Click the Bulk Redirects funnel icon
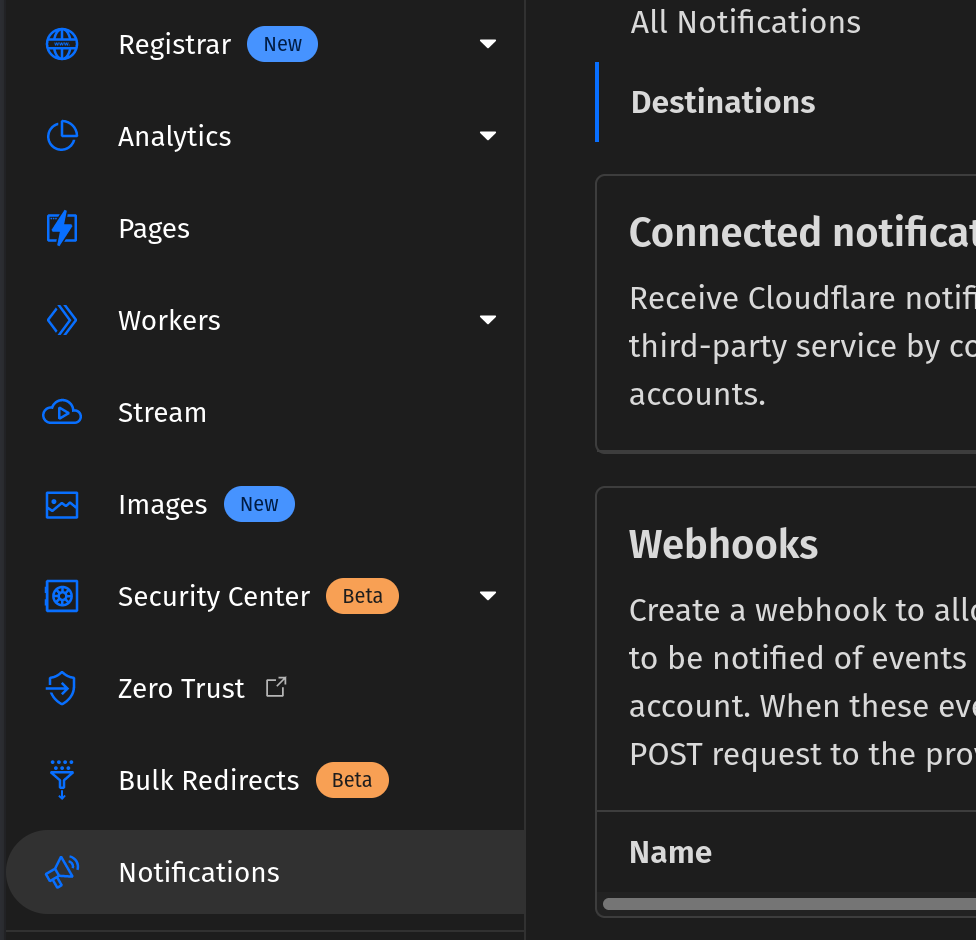976x940 pixels. pos(62,779)
